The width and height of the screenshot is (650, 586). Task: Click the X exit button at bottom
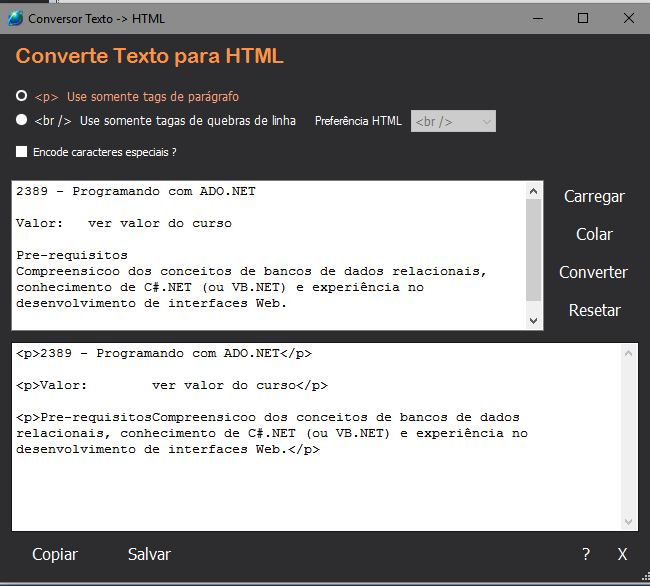(x=622, y=555)
